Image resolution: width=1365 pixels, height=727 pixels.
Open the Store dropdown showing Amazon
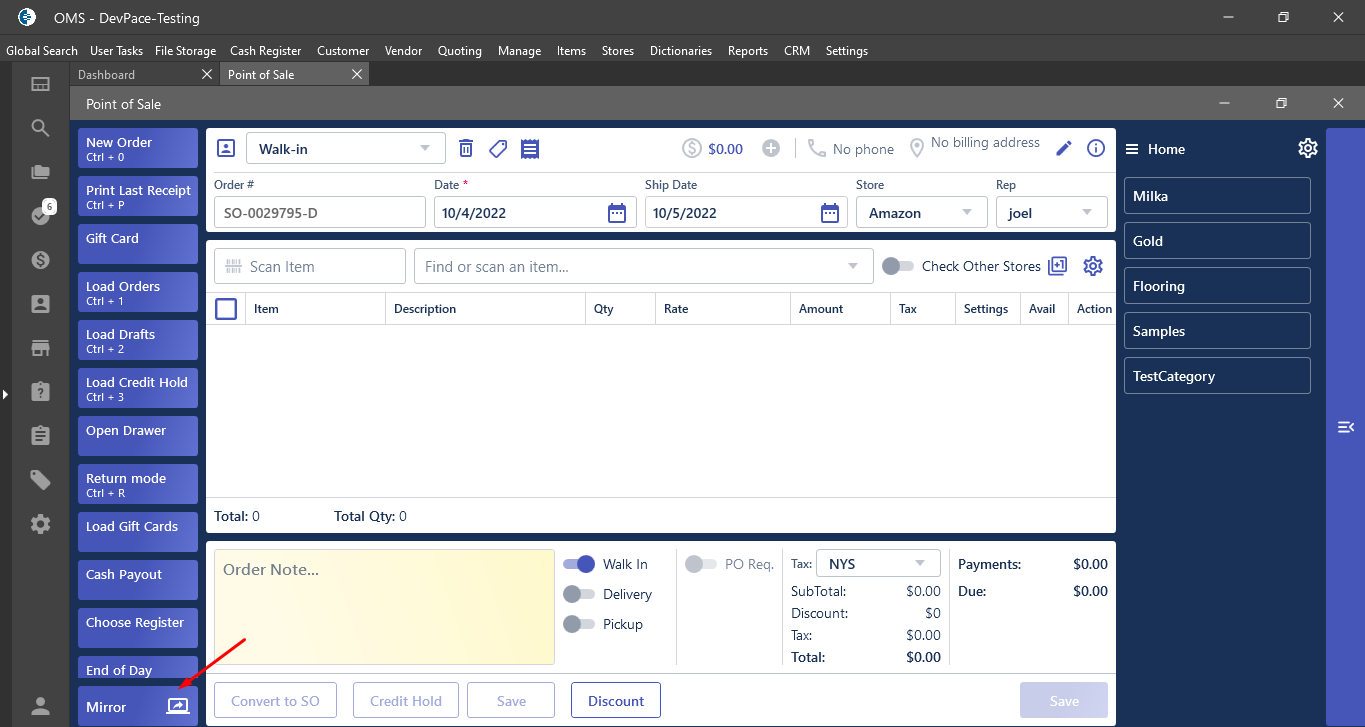tap(966, 213)
